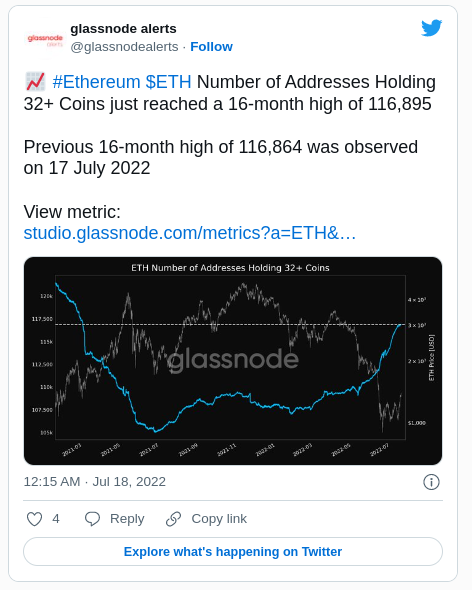Open the studio.glassnode.com metrics link
This screenshot has width=472, height=590.
click(190, 233)
